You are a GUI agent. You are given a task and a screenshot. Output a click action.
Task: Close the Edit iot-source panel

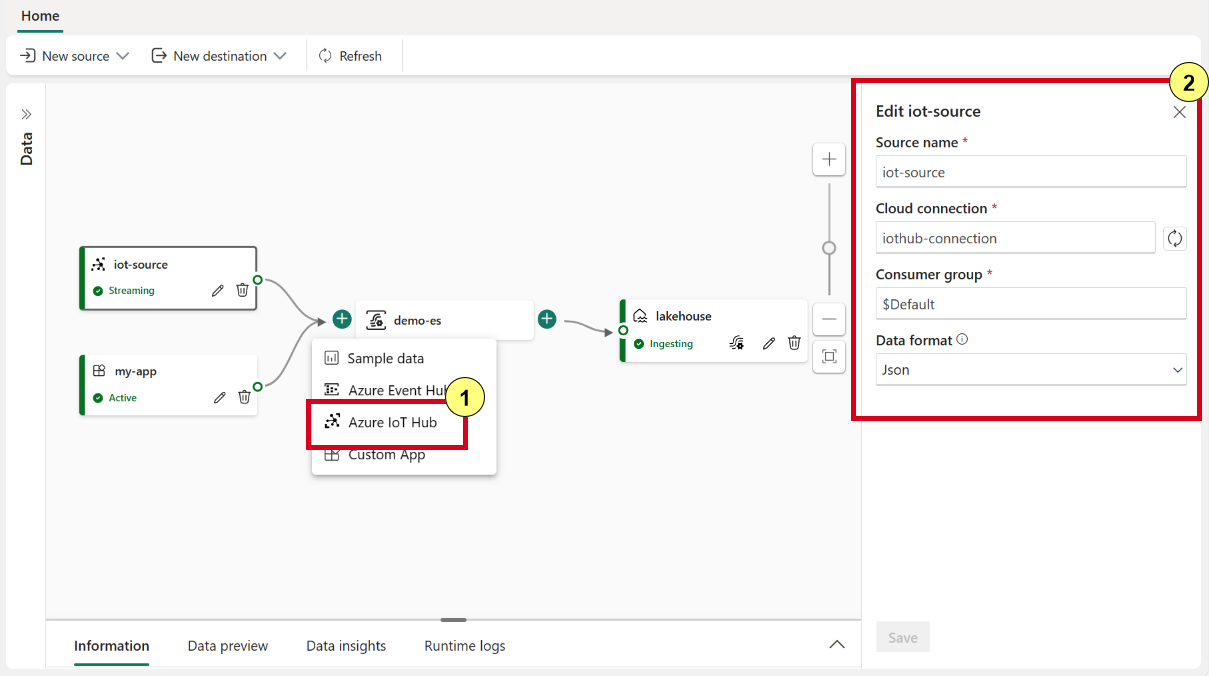coord(1180,112)
